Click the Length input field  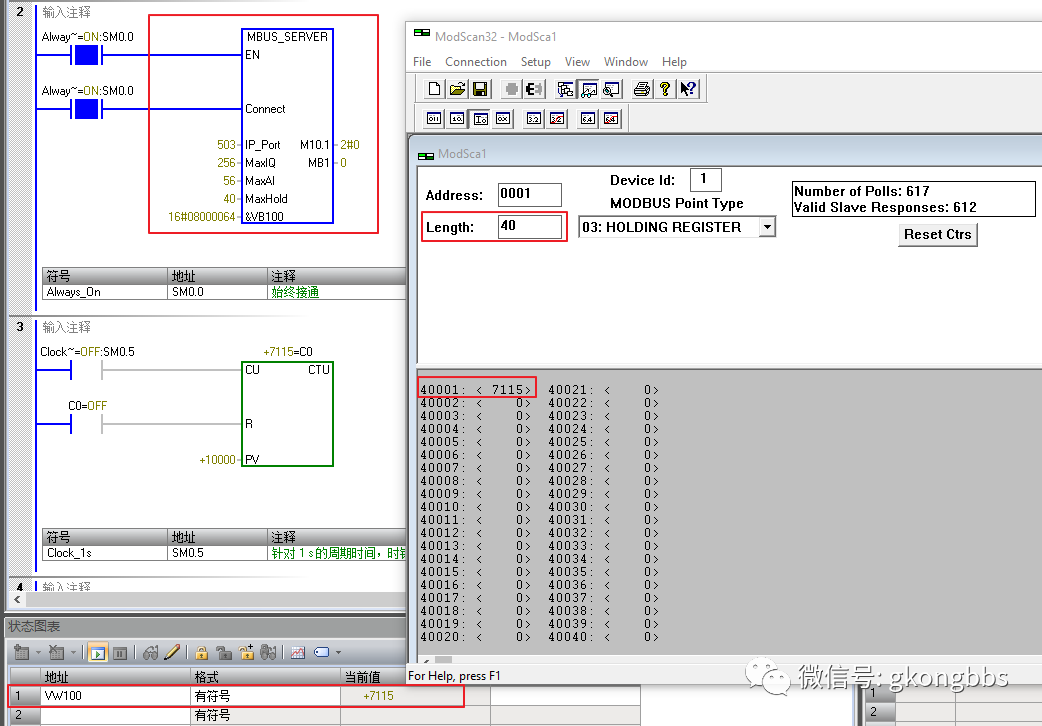[x=530, y=227]
